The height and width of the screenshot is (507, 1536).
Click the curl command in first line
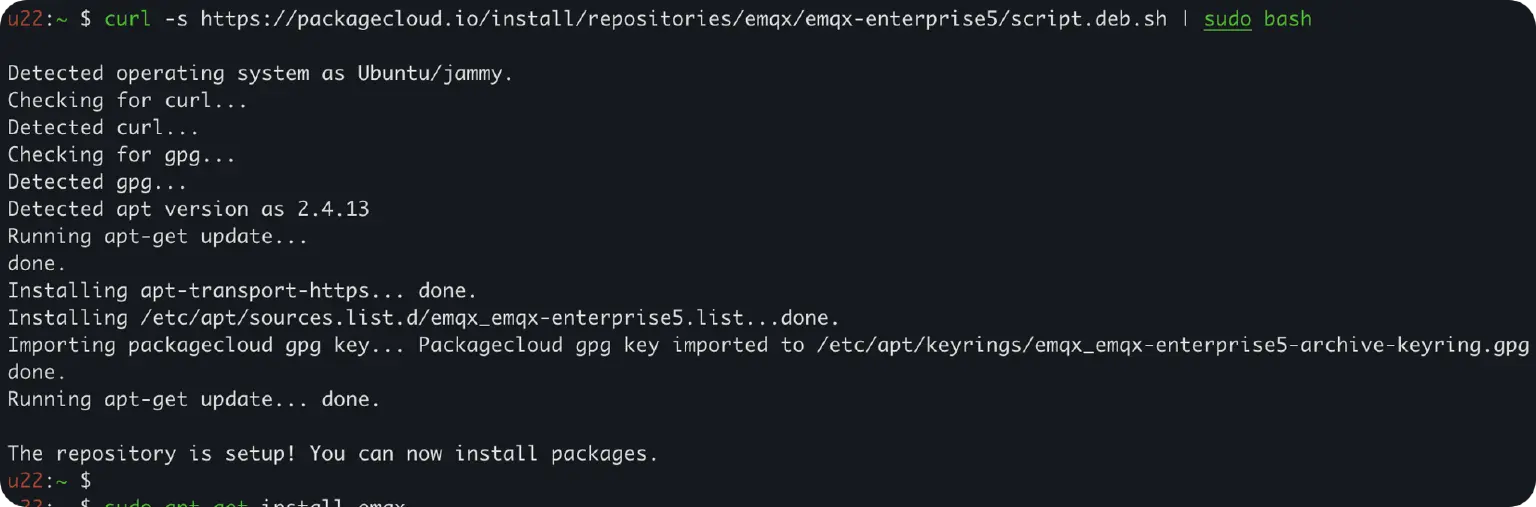pyautogui.click(x=128, y=19)
